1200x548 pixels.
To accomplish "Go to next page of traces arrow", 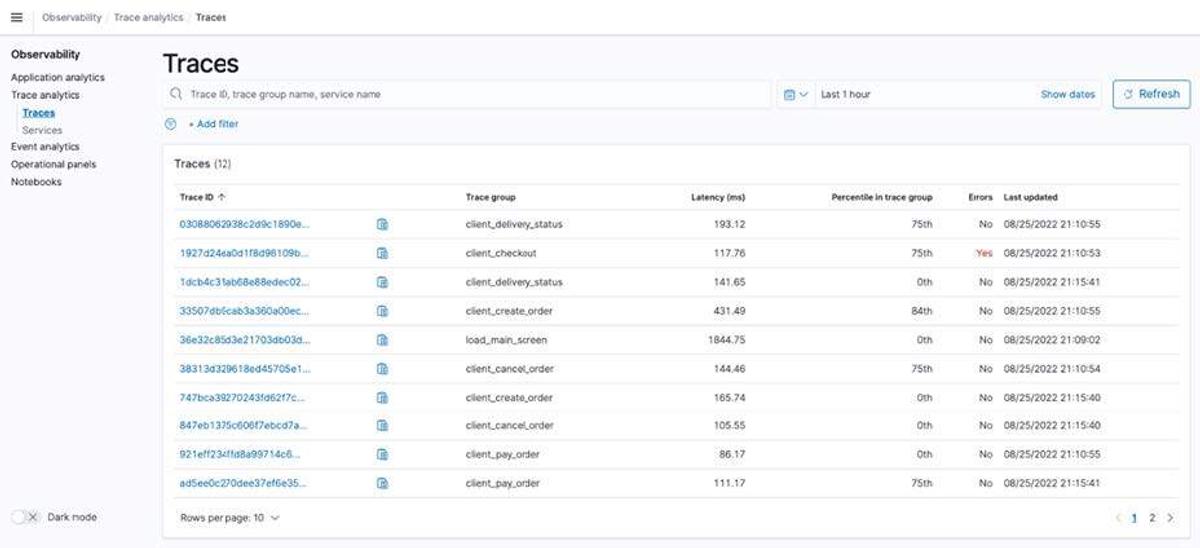I will coord(1171,518).
